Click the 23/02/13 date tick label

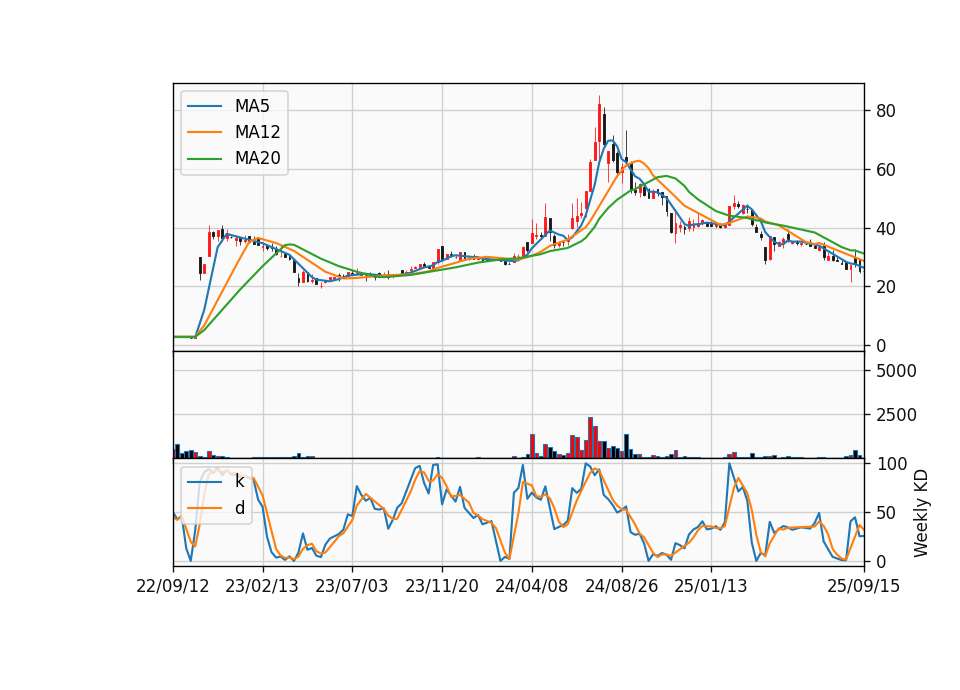pyautogui.click(x=262, y=586)
